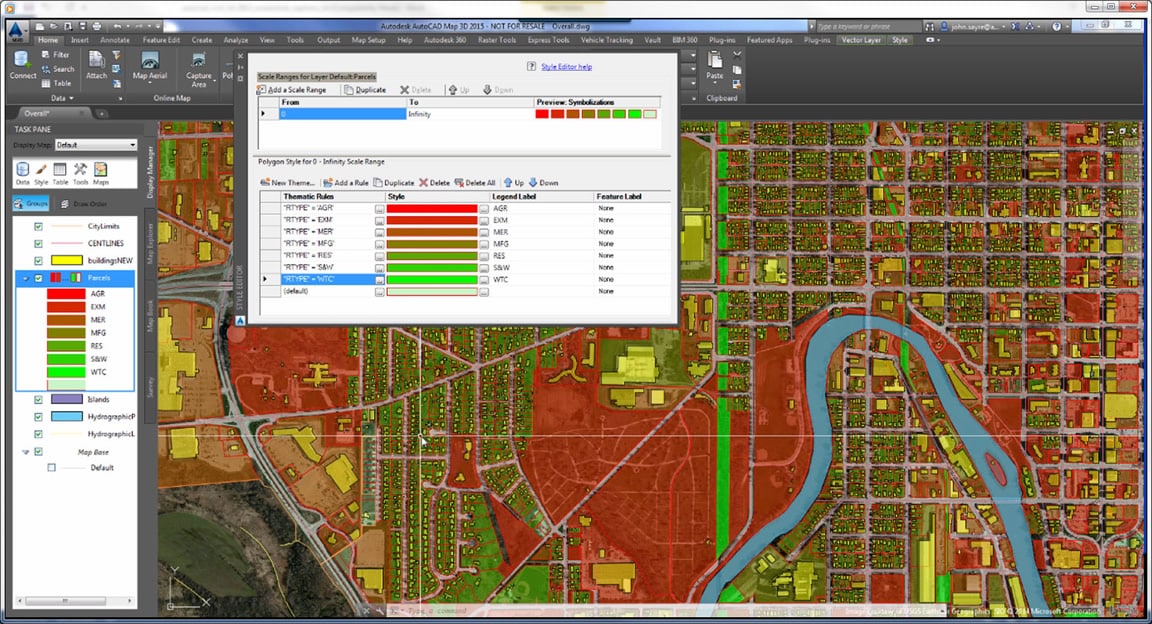This screenshot has height=624, width=1152.
Task: Click Duplicate in polygon style toolbar
Action: (394, 182)
